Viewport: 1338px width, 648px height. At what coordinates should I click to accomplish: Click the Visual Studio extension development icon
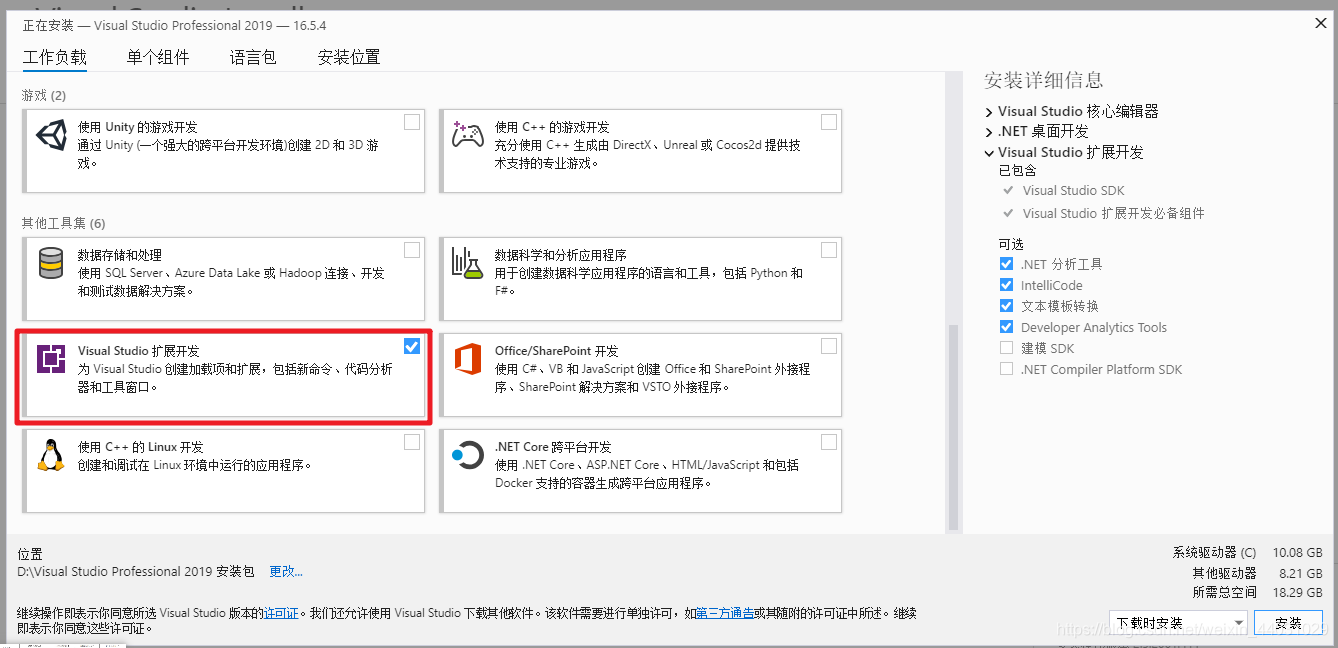(51, 358)
